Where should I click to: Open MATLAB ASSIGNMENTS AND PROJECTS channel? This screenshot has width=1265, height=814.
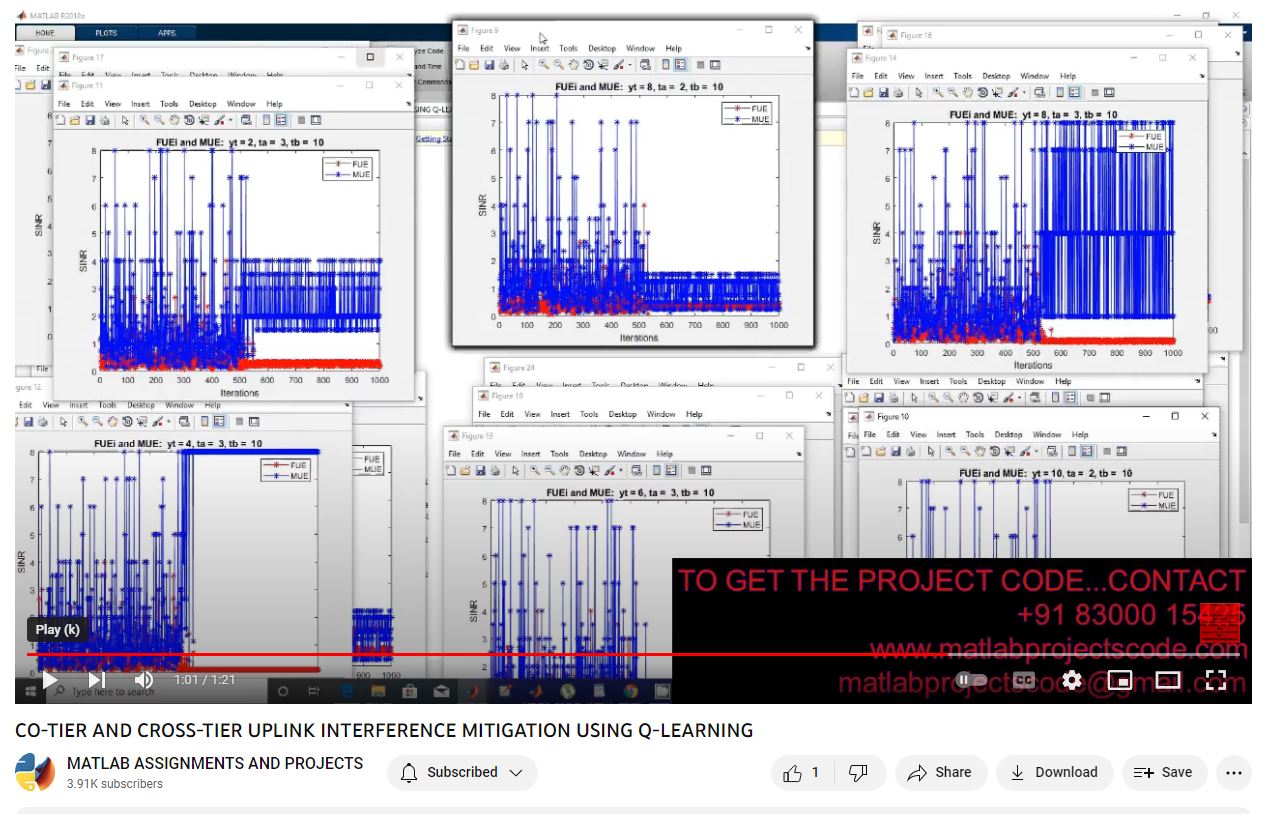pos(214,763)
